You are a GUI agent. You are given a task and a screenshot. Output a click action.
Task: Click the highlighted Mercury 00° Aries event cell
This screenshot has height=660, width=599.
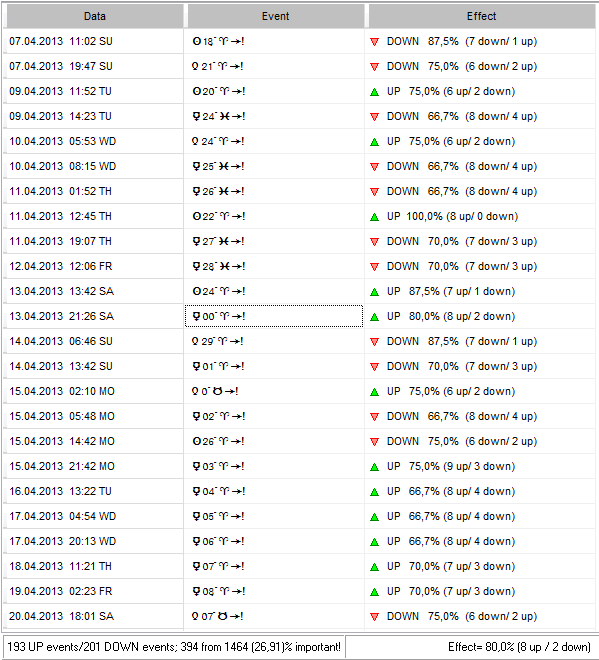click(x=274, y=316)
